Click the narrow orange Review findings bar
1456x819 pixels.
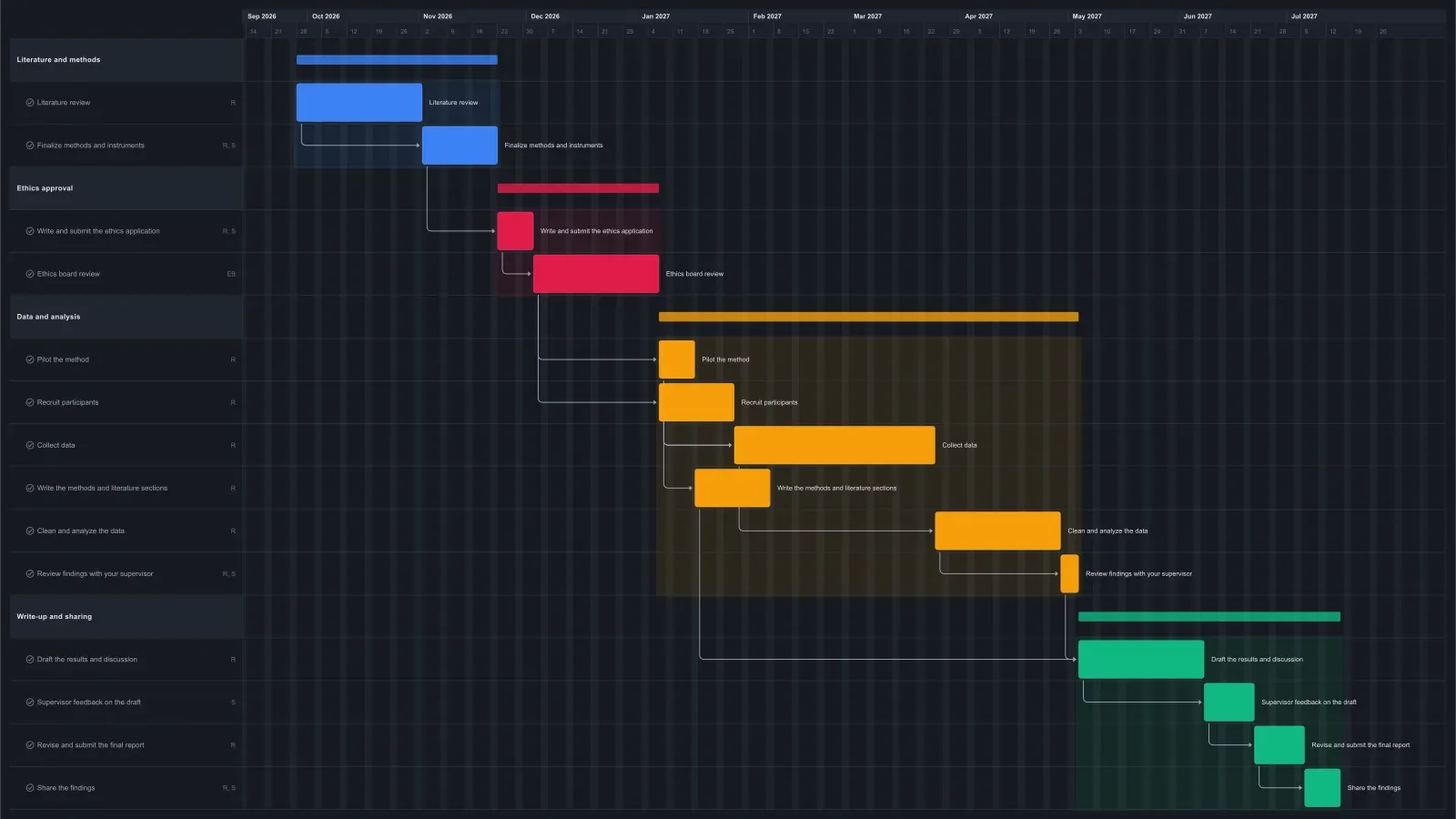pyautogui.click(x=1069, y=574)
